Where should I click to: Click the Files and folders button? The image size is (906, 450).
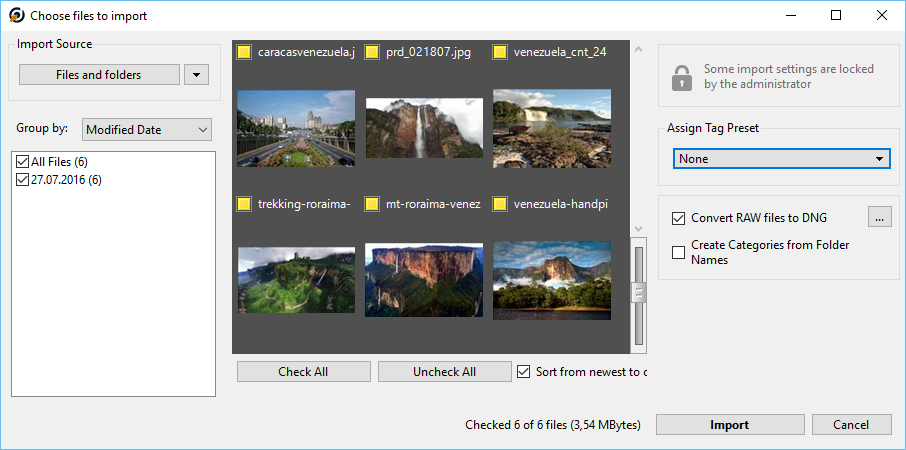pyautogui.click(x=99, y=75)
